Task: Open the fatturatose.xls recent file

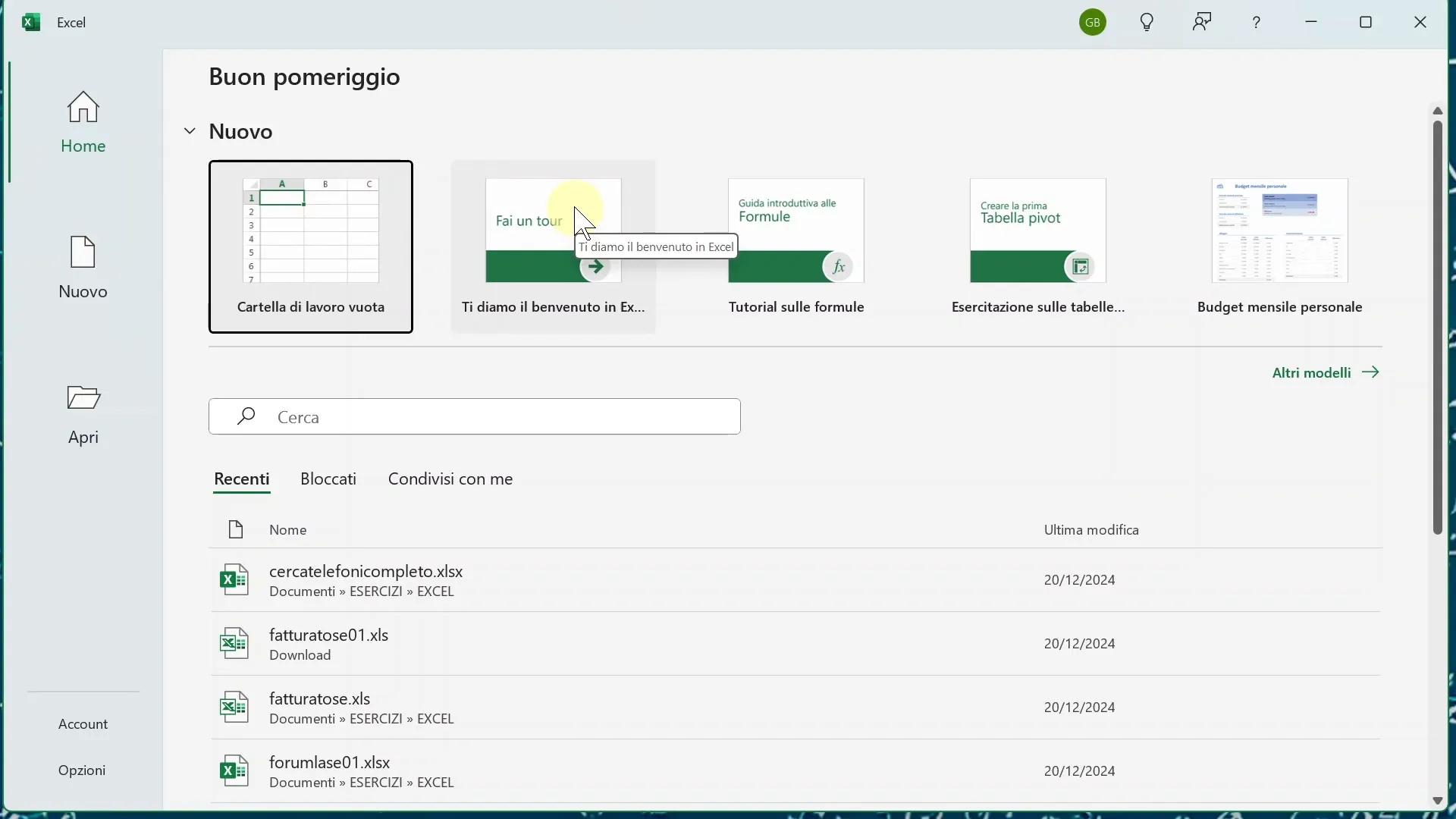Action: point(795,708)
